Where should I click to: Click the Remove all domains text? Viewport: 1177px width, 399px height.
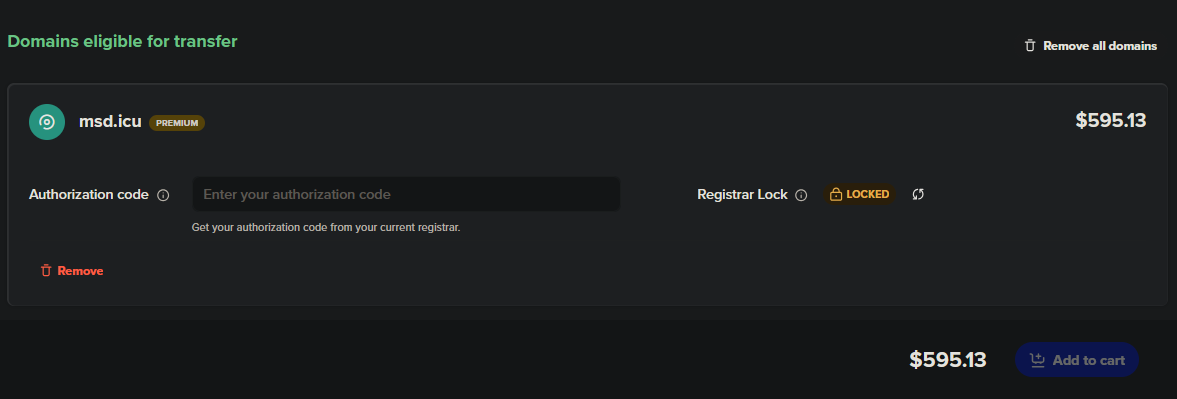(1100, 46)
